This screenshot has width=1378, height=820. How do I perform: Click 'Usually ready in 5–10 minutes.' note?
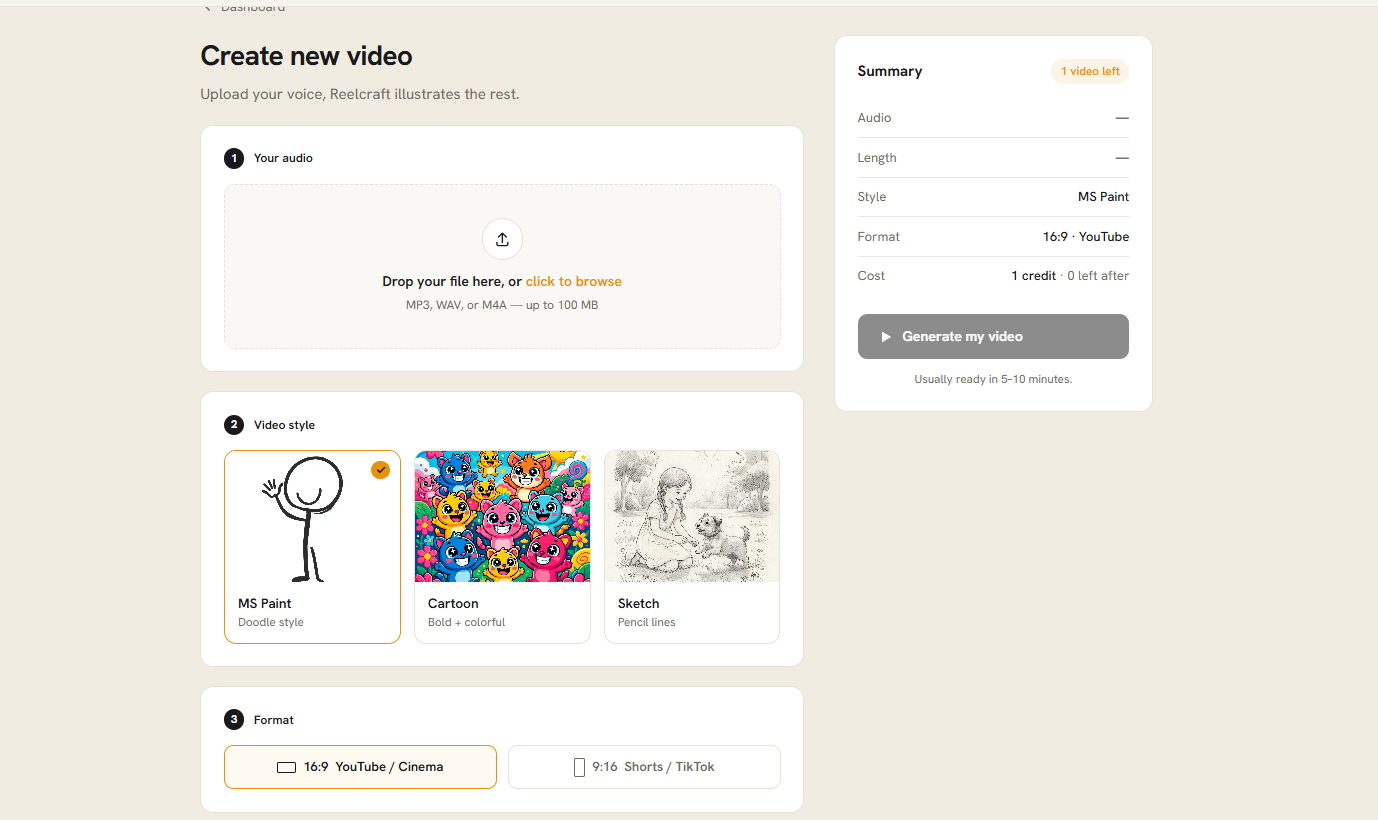pos(993,380)
